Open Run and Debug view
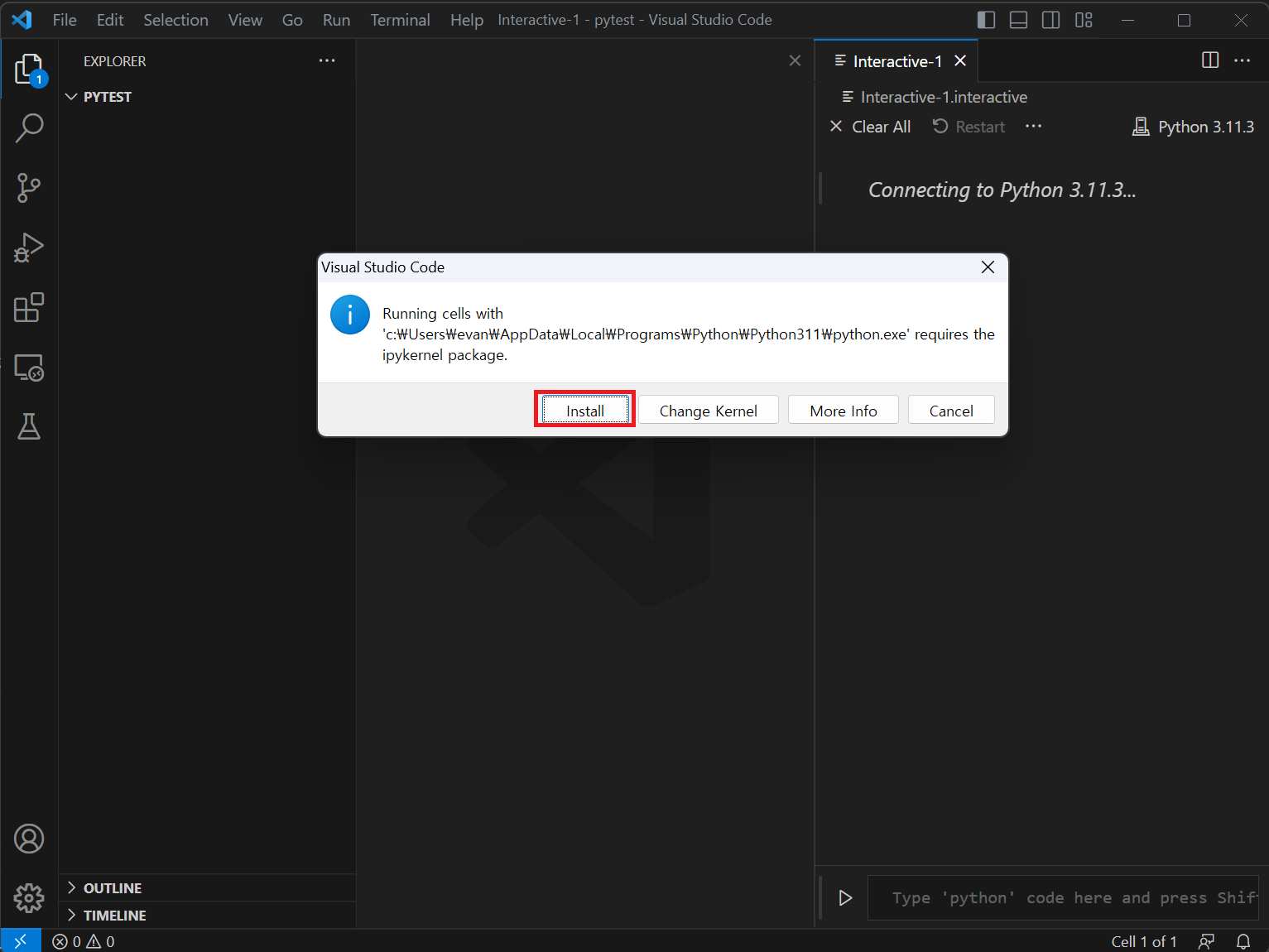 (x=29, y=248)
